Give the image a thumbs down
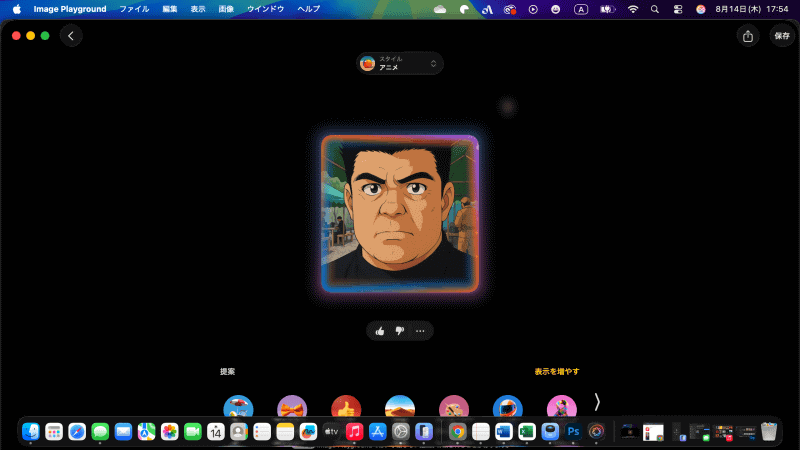Screen dimensions: 800x450 [399, 331]
